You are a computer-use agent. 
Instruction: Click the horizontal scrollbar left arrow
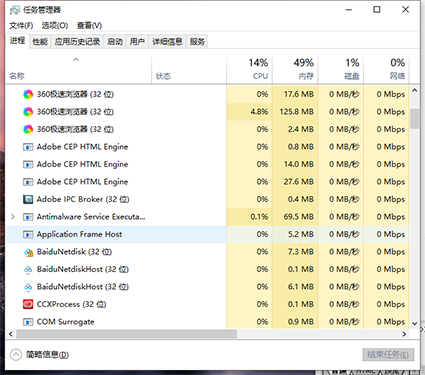[11, 334]
